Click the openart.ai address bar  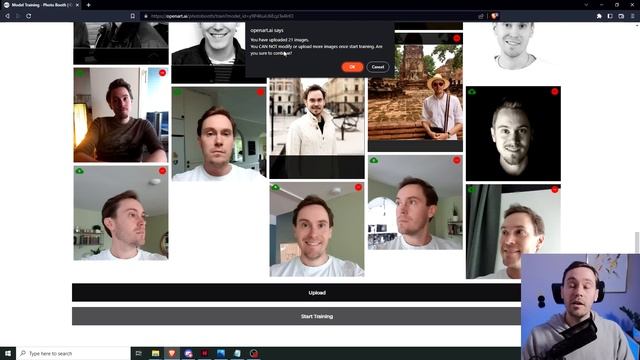(310, 16)
